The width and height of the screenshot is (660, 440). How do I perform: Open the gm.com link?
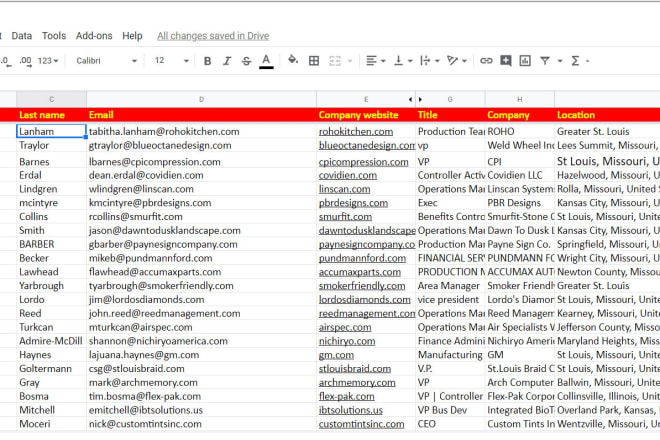coord(336,355)
